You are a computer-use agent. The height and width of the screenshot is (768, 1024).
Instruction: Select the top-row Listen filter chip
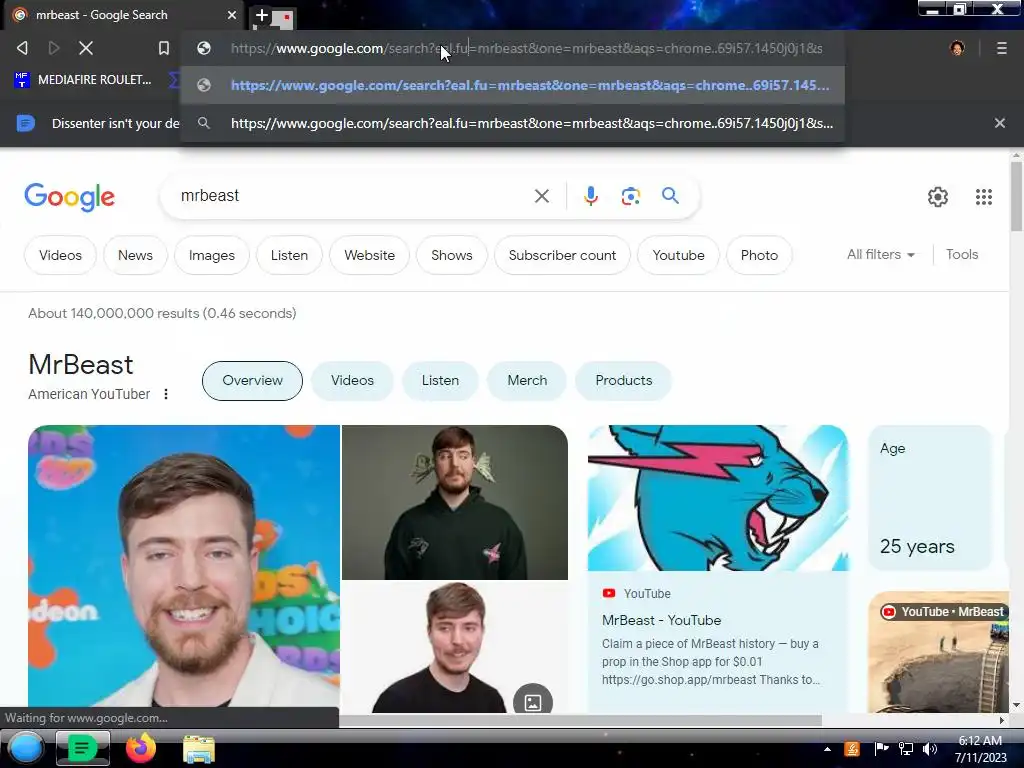[289, 255]
